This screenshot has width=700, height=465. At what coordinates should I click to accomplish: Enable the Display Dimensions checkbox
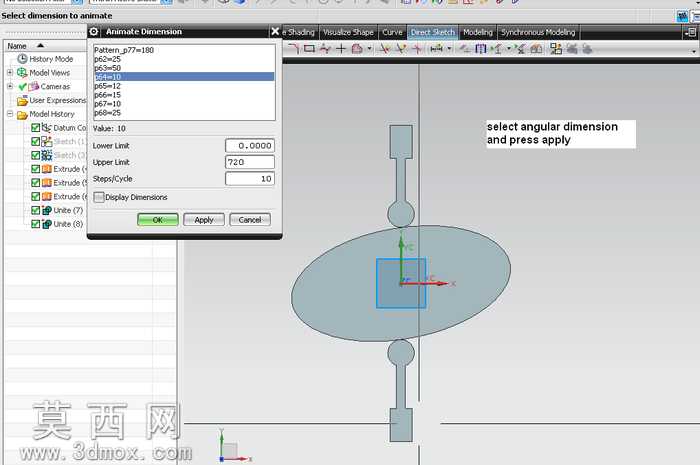click(x=99, y=197)
